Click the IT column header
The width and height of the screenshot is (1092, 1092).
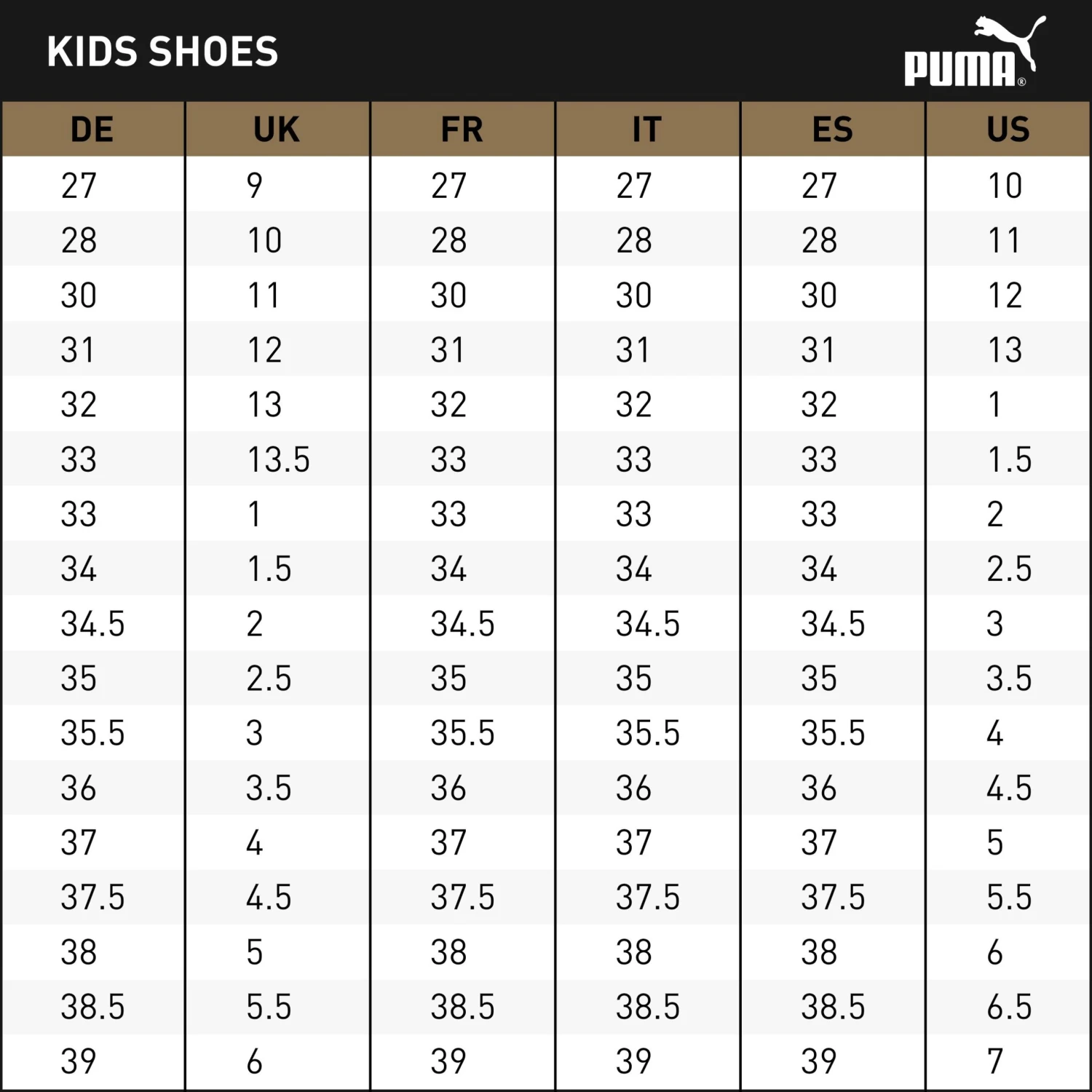(646, 130)
